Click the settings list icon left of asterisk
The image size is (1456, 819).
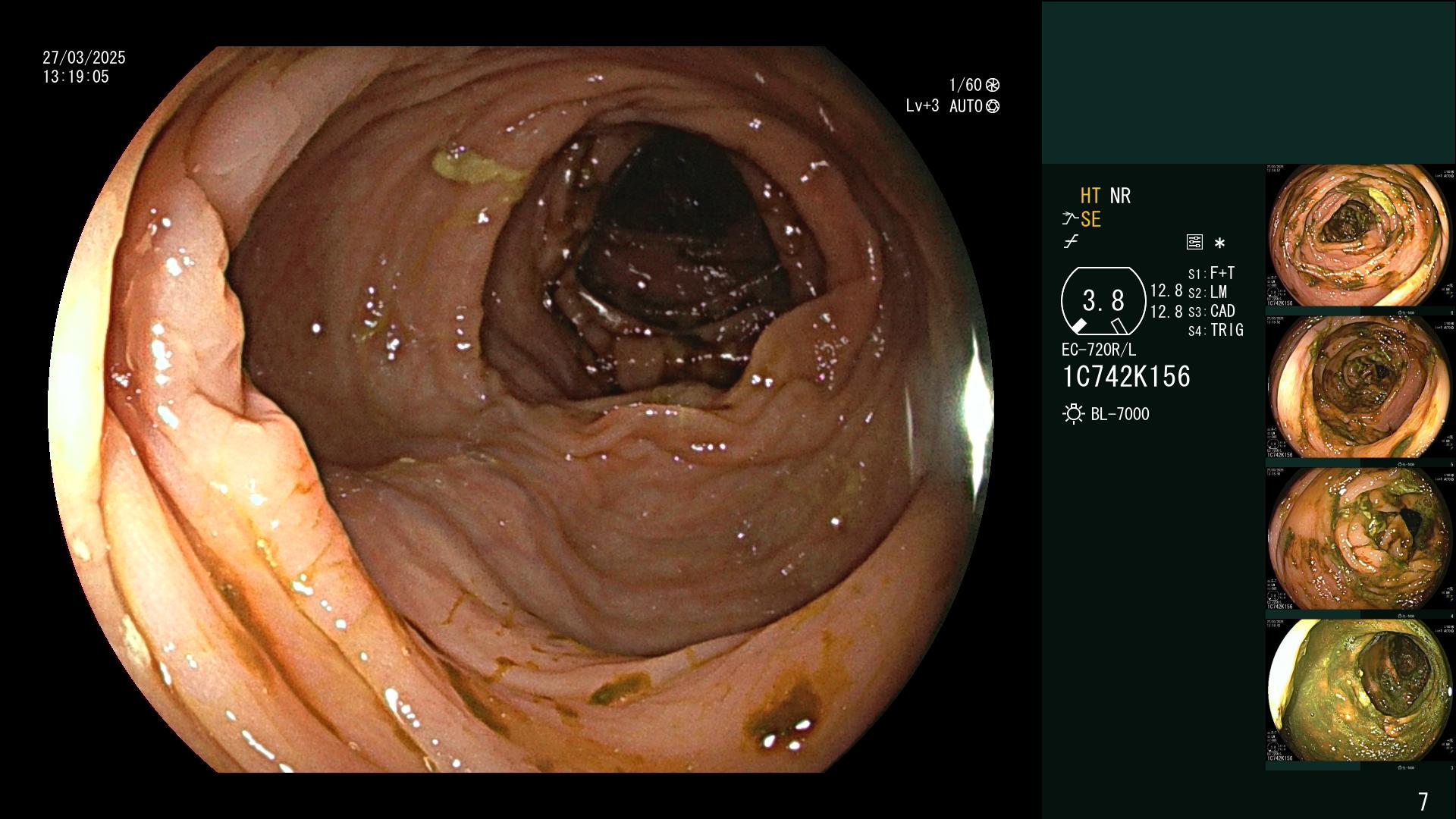(1194, 243)
